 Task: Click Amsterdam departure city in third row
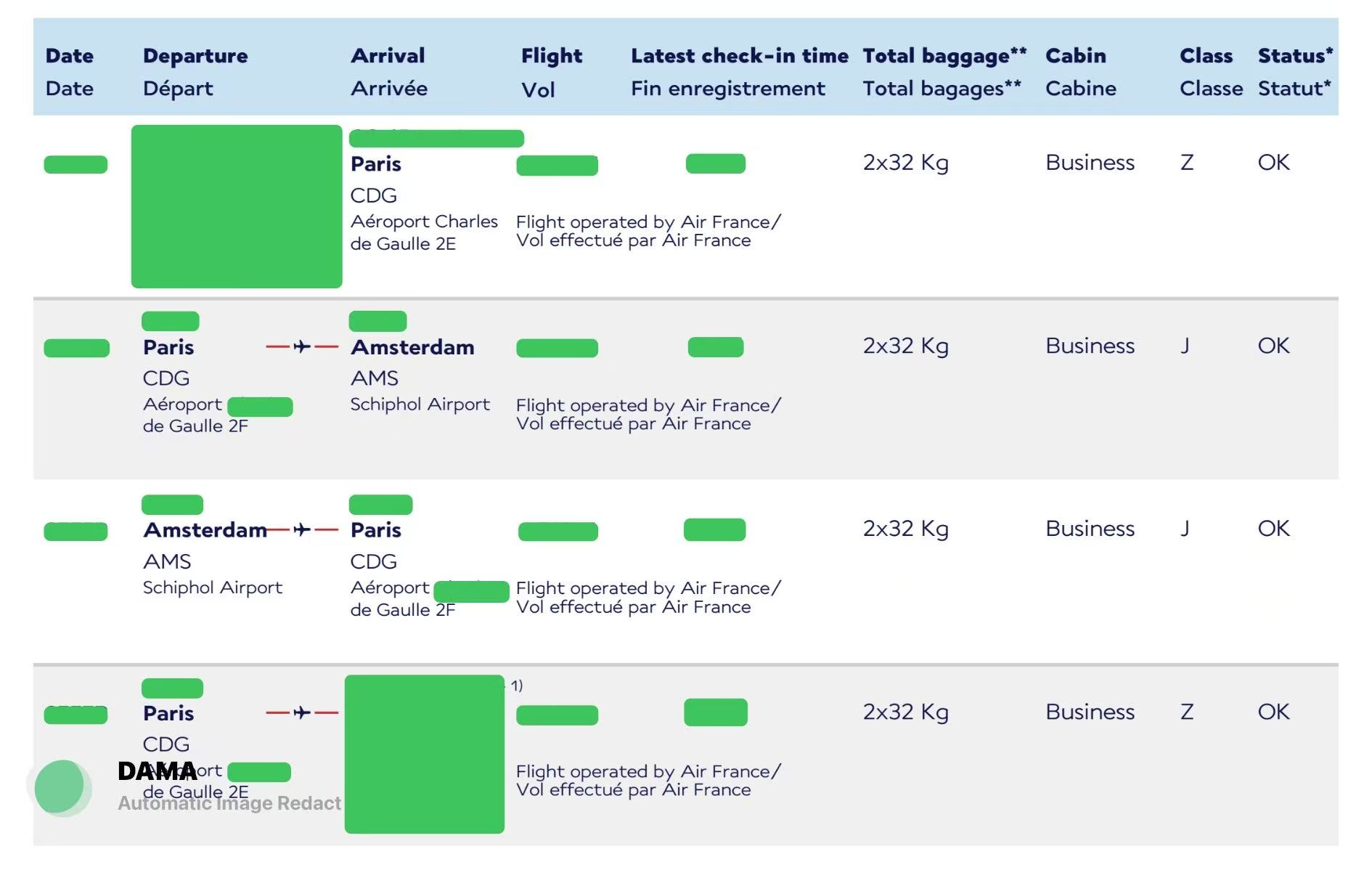(205, 530)
